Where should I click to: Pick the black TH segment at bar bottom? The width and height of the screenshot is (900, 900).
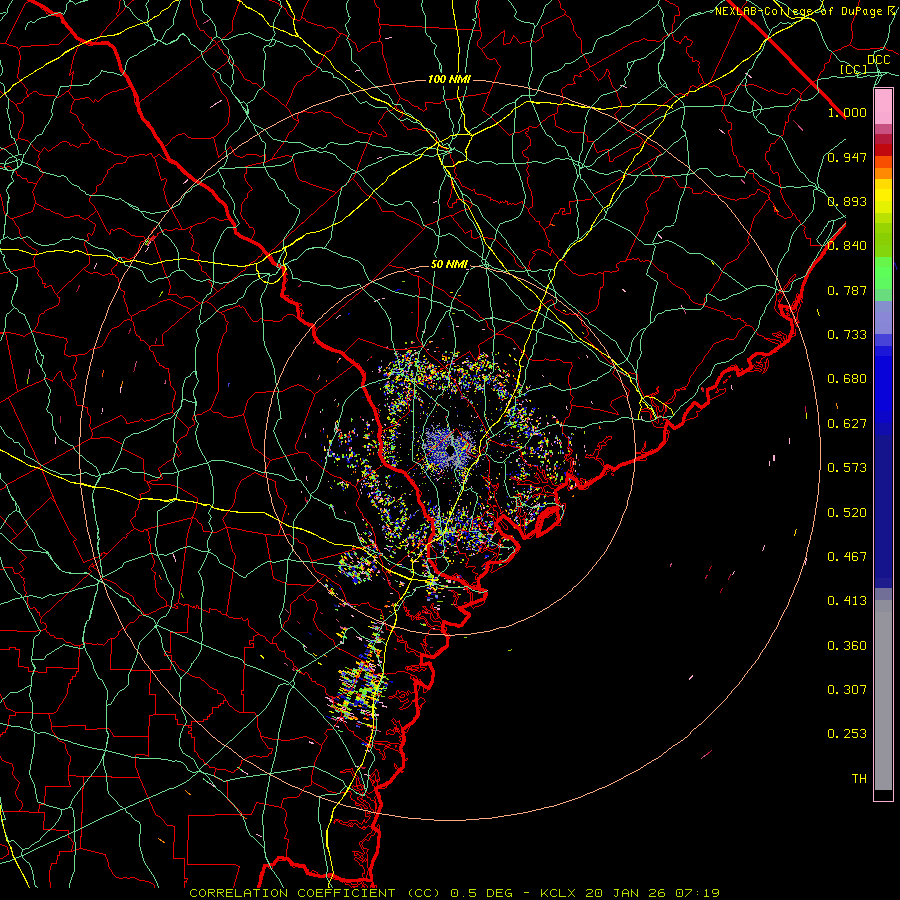point(883,794)
